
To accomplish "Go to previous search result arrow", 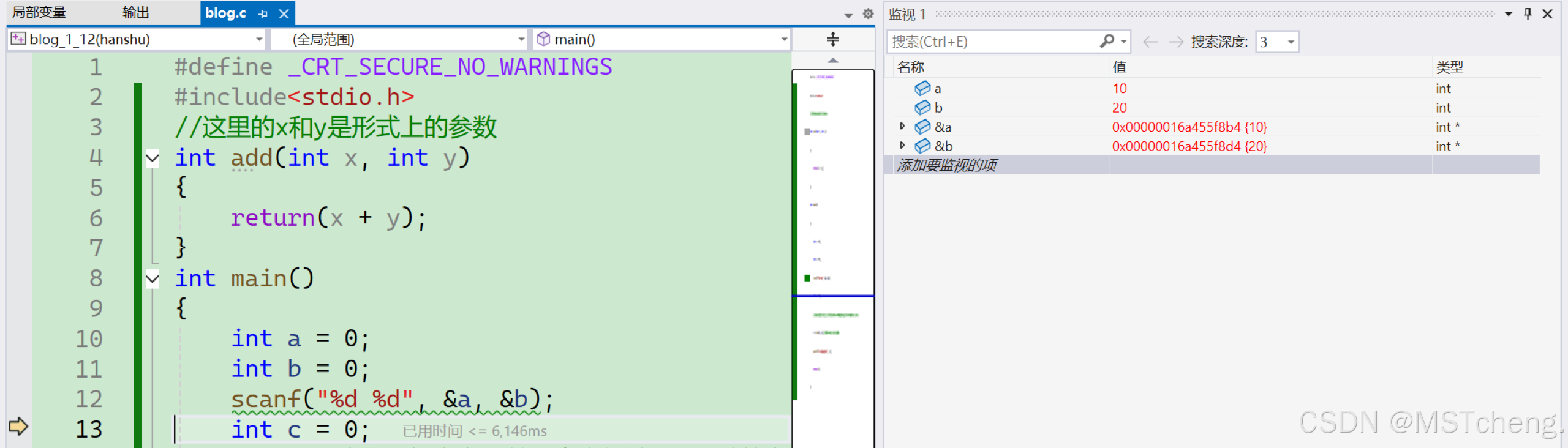I will (1150, 42).
